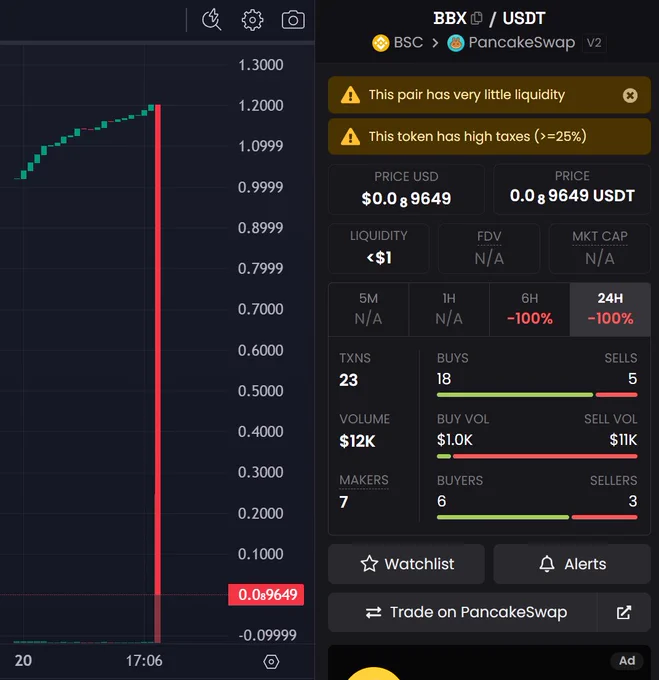Click the TXNS value 23
The height and width of the screenshot is (680, 659).
pos(349,380)
